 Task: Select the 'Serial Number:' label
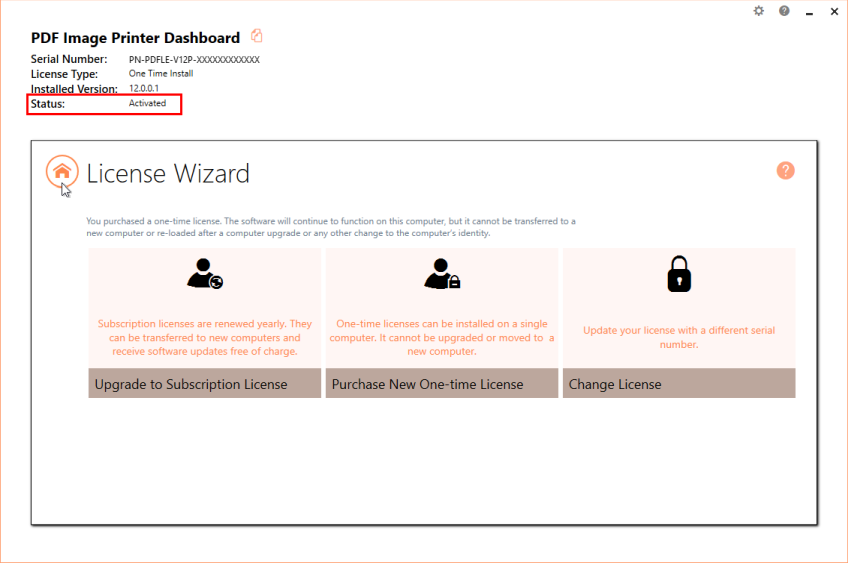pos(69,59)
